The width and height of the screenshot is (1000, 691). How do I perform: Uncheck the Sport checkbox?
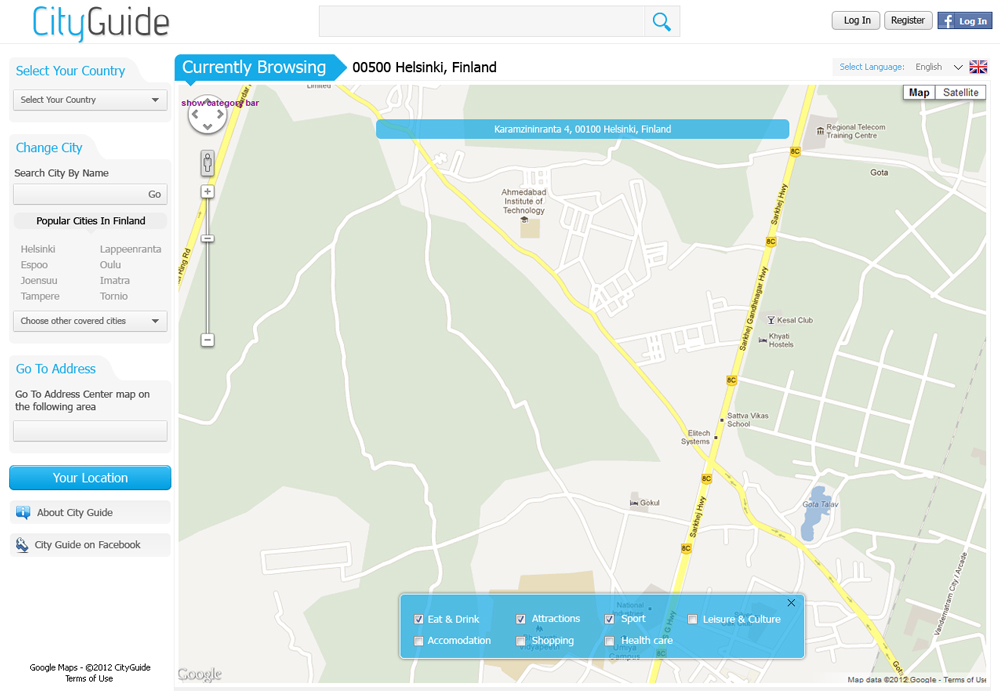click(x=610, y=620)
